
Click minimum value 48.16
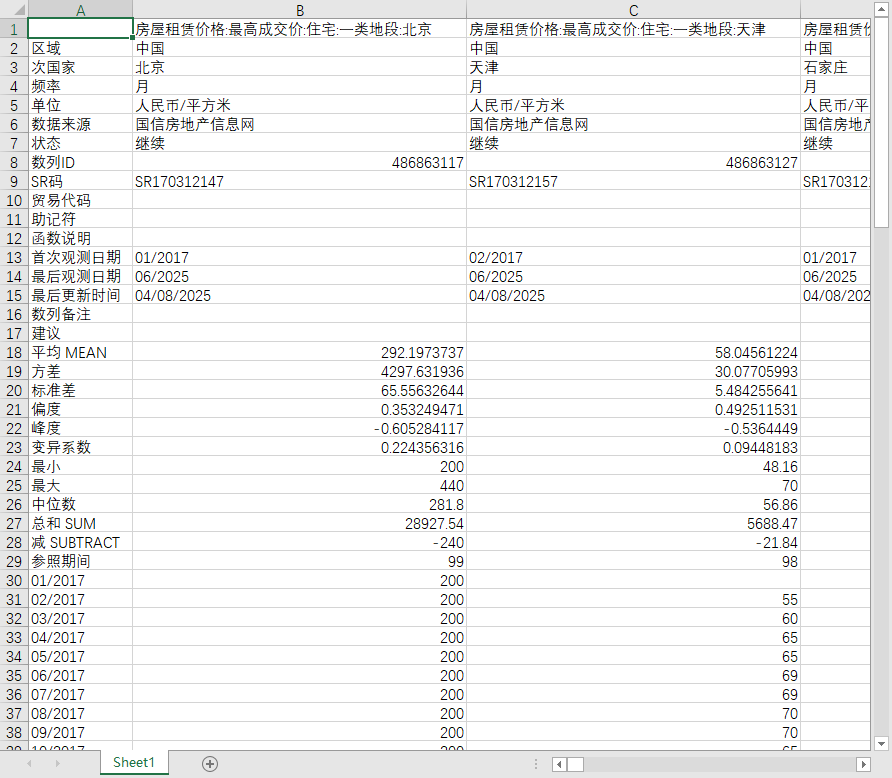[633, 467]
